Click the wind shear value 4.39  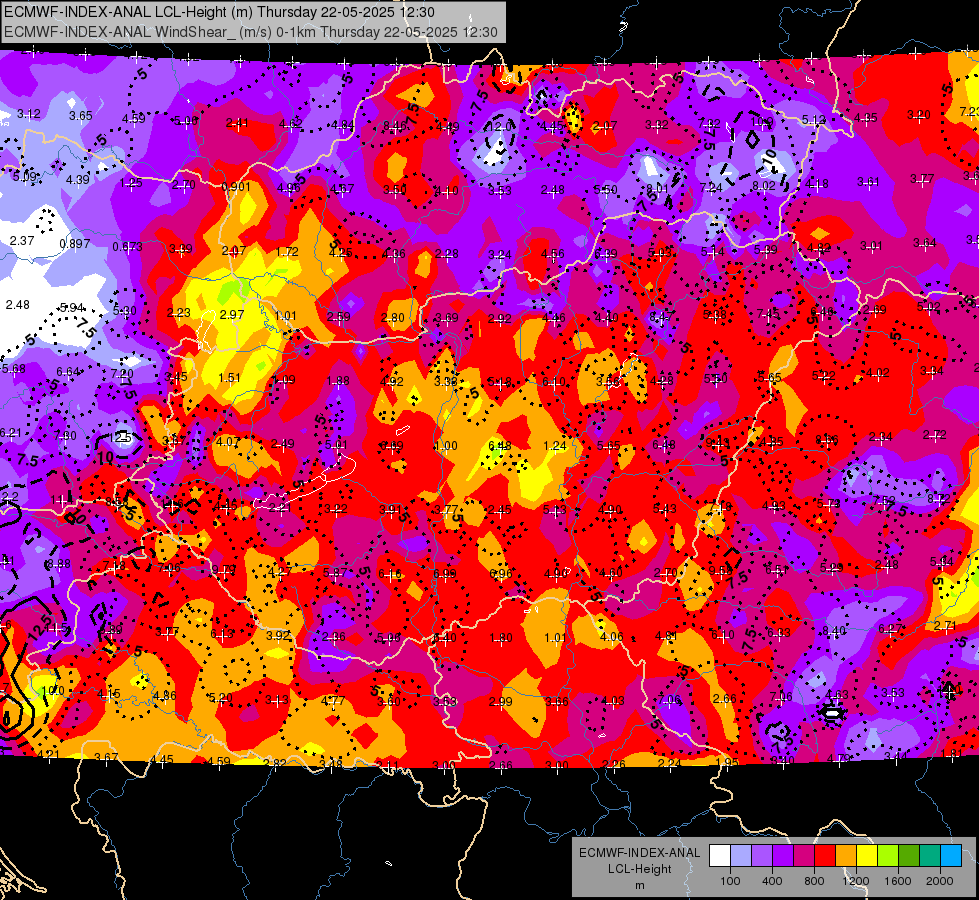(78, 179)
